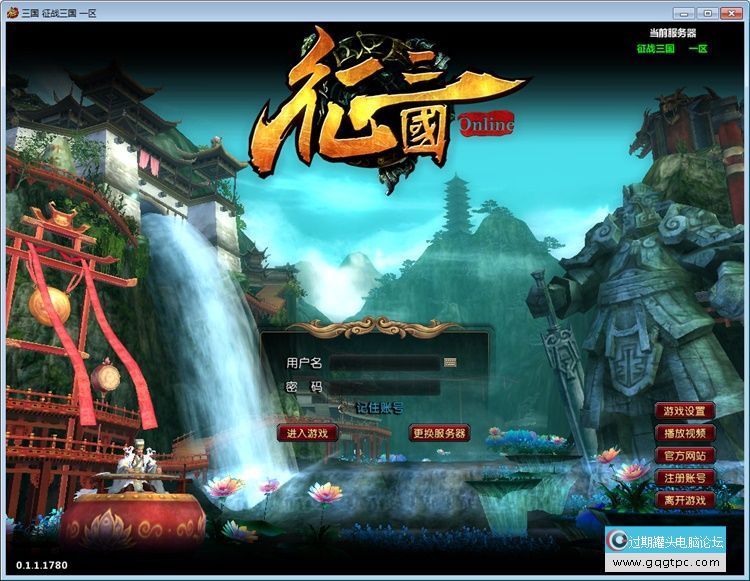This screenshot has width=750, height=581.
Task: Open 更换服务器 to change server
Action: point(439,433)
